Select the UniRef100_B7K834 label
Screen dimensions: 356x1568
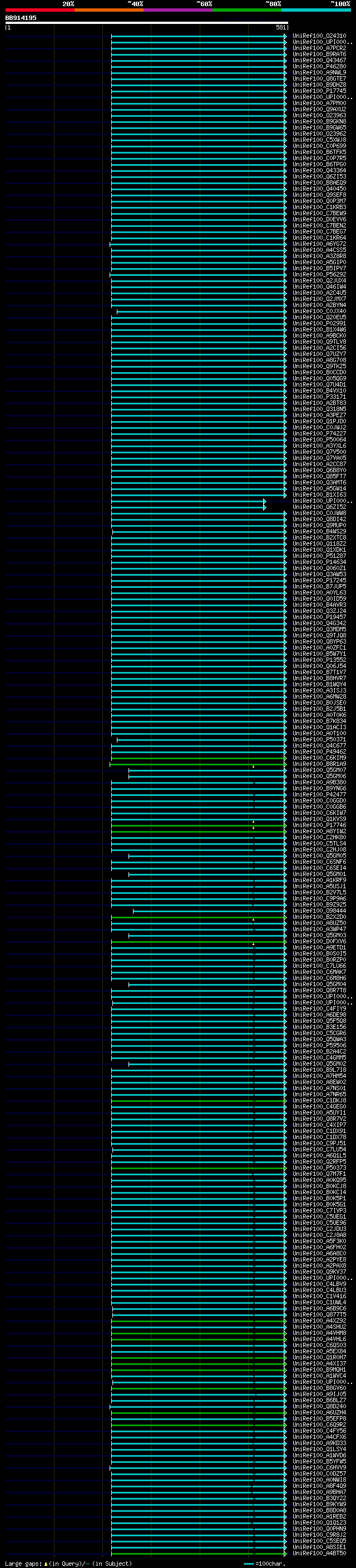coord(319,721)
